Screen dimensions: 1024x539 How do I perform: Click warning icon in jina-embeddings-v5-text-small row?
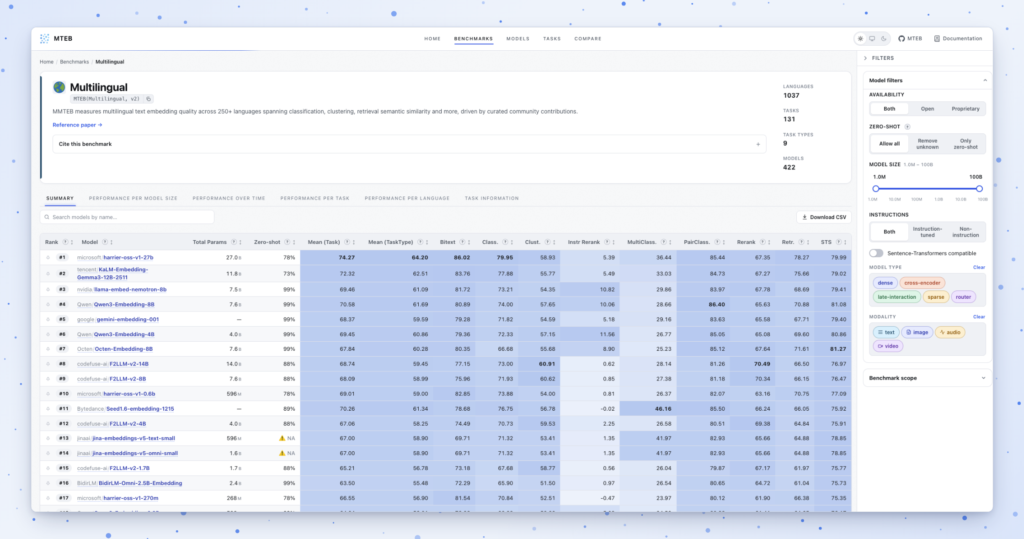[282, 438]
